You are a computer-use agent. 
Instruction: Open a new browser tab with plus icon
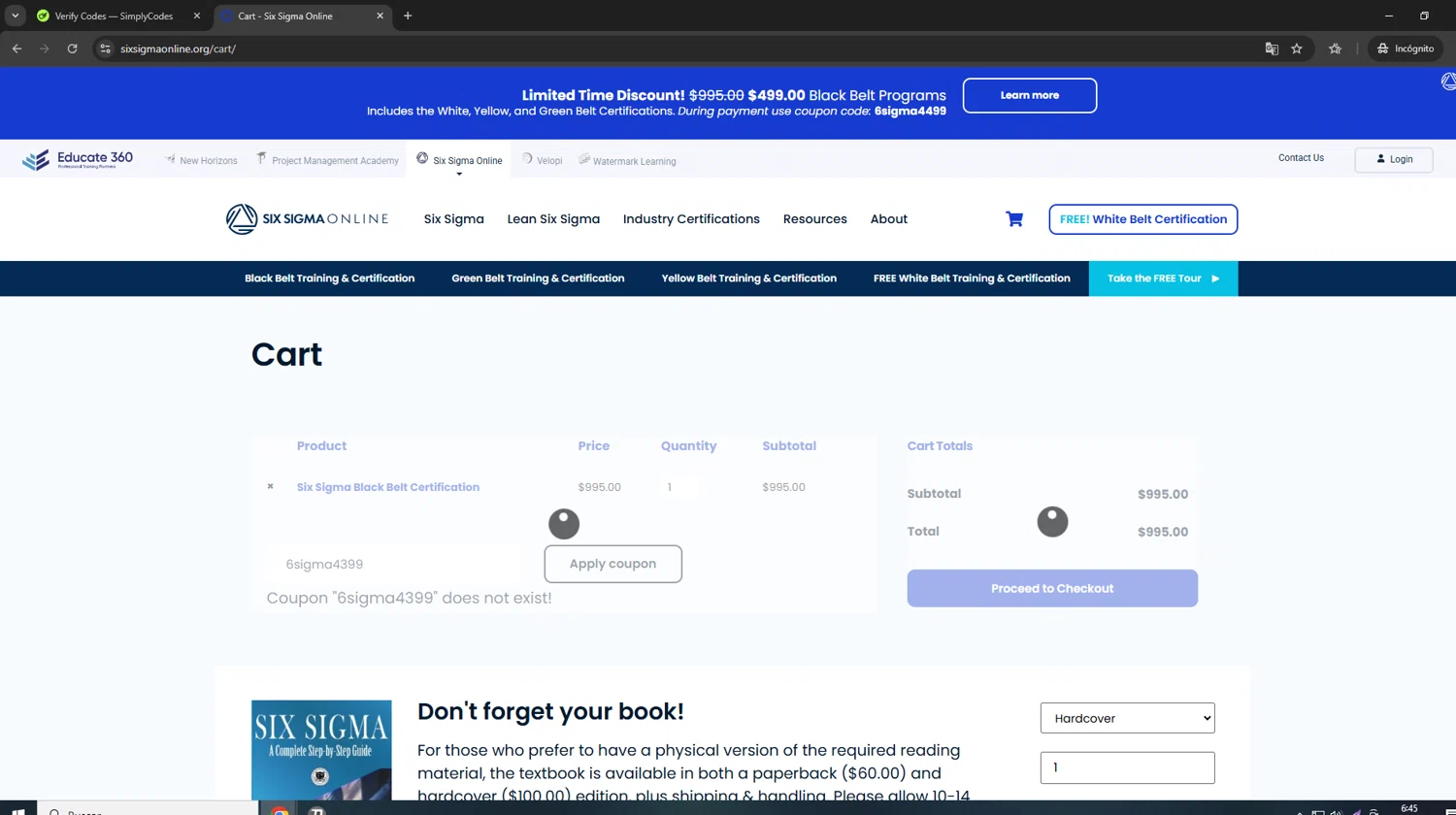coord(408,16)
